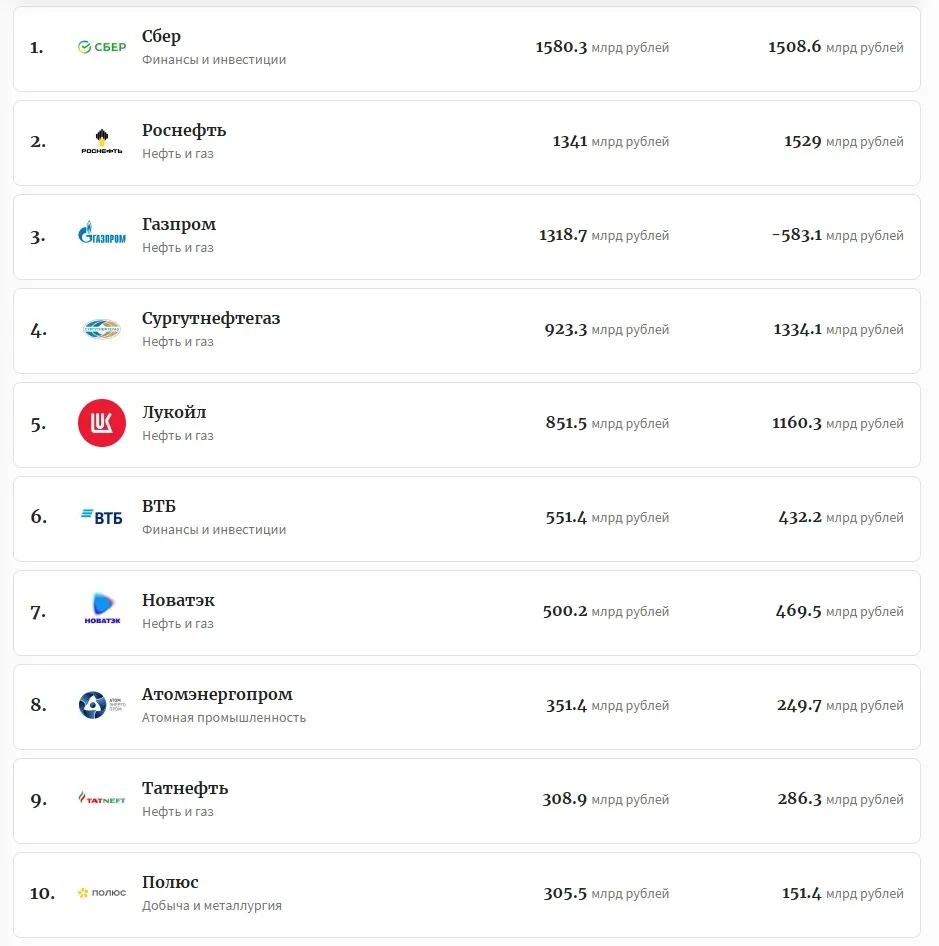This screenshot has width=939, height=946.
Task: Select the Газпром company title
Action: coord(179,225)
